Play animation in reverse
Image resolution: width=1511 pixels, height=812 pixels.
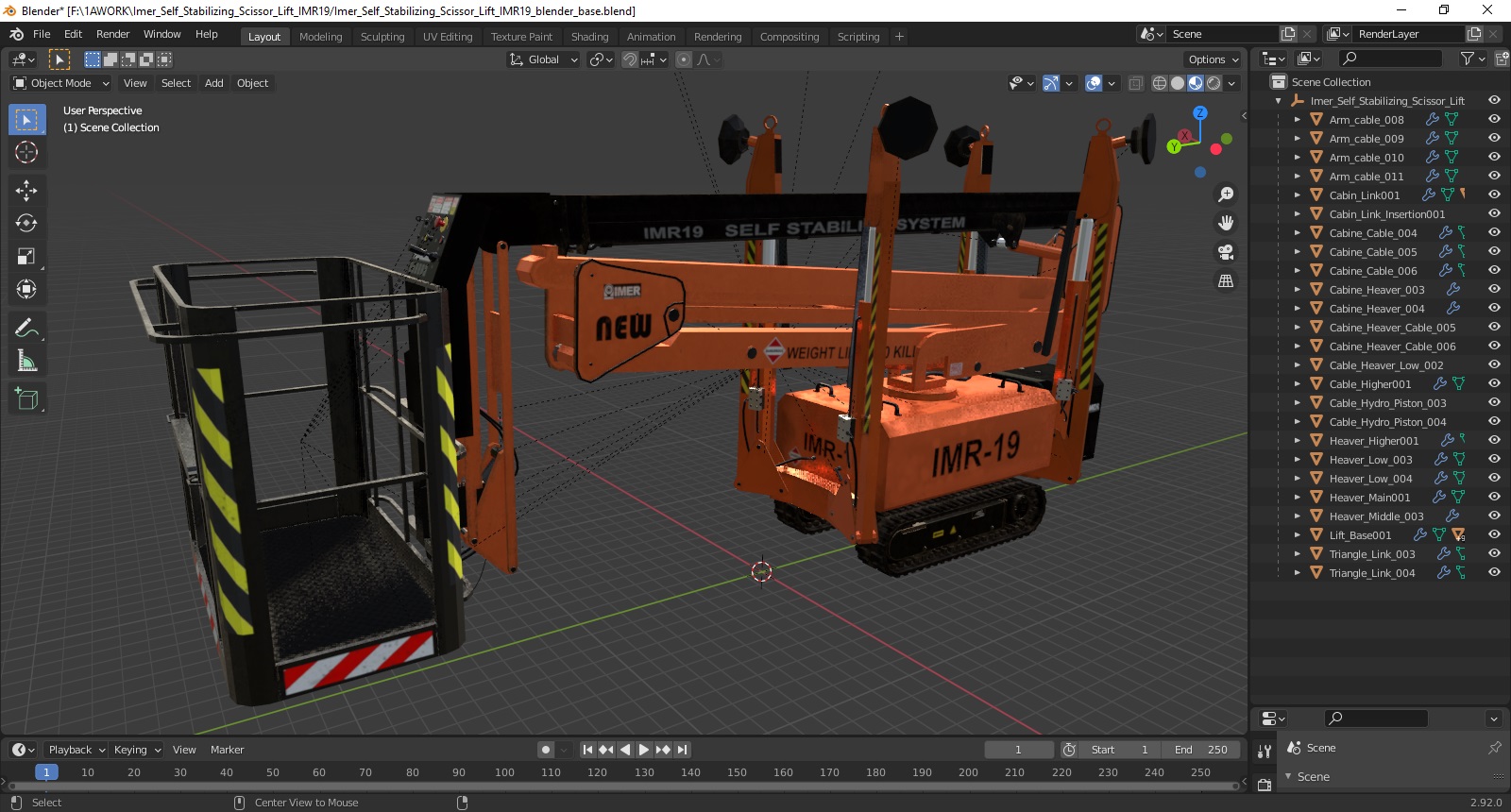[x=625, y=750]
